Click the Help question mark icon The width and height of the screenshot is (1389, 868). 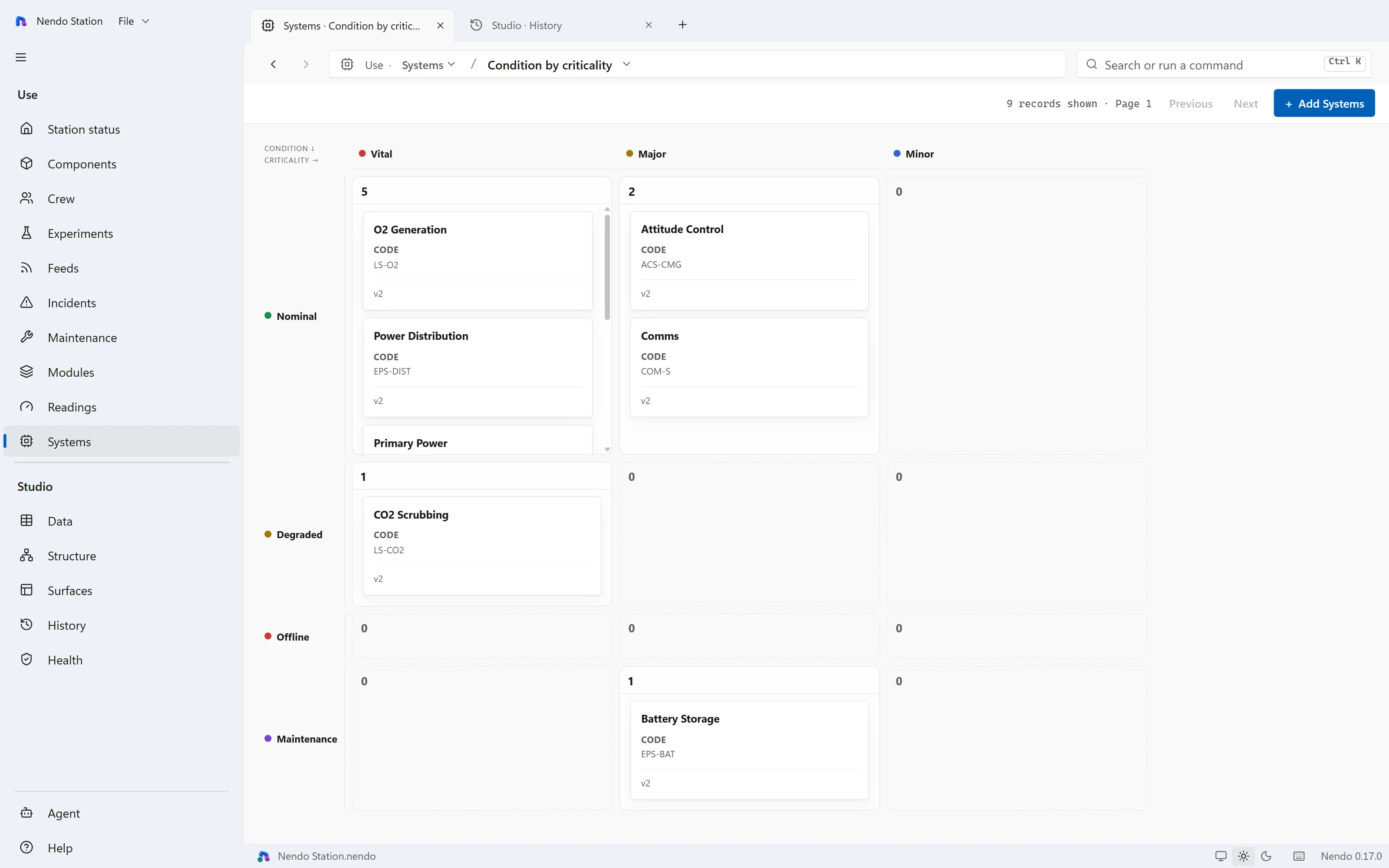click(x=26, y=847)
